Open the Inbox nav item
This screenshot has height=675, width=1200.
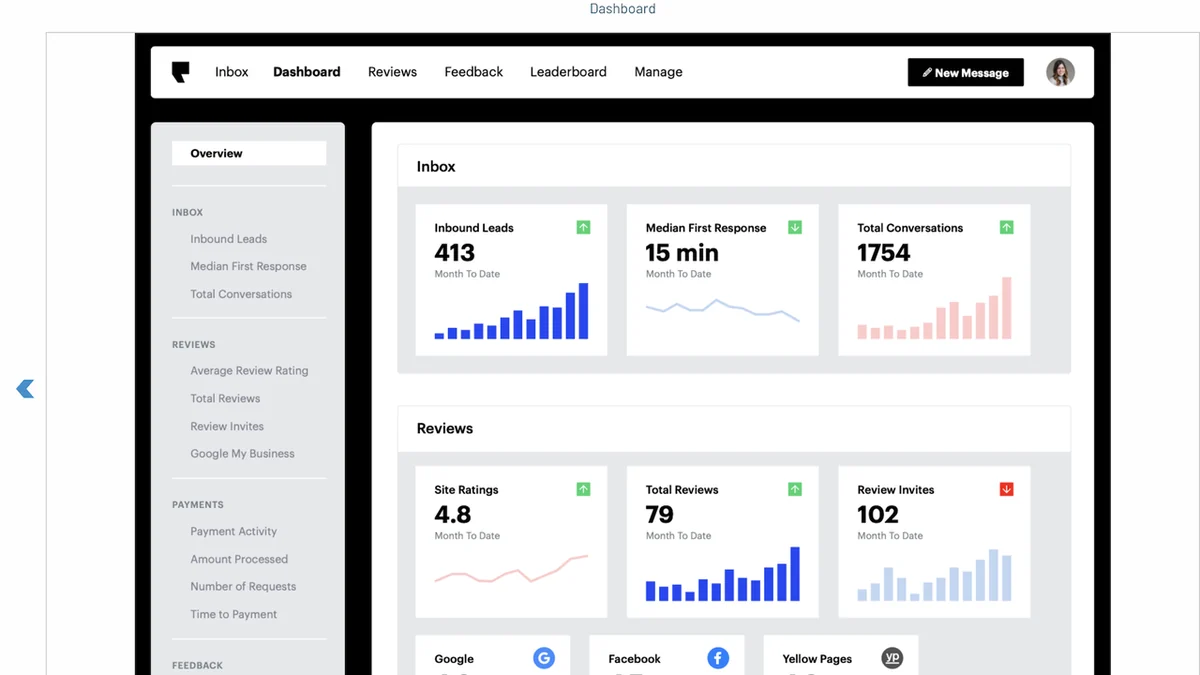(232, 72)
